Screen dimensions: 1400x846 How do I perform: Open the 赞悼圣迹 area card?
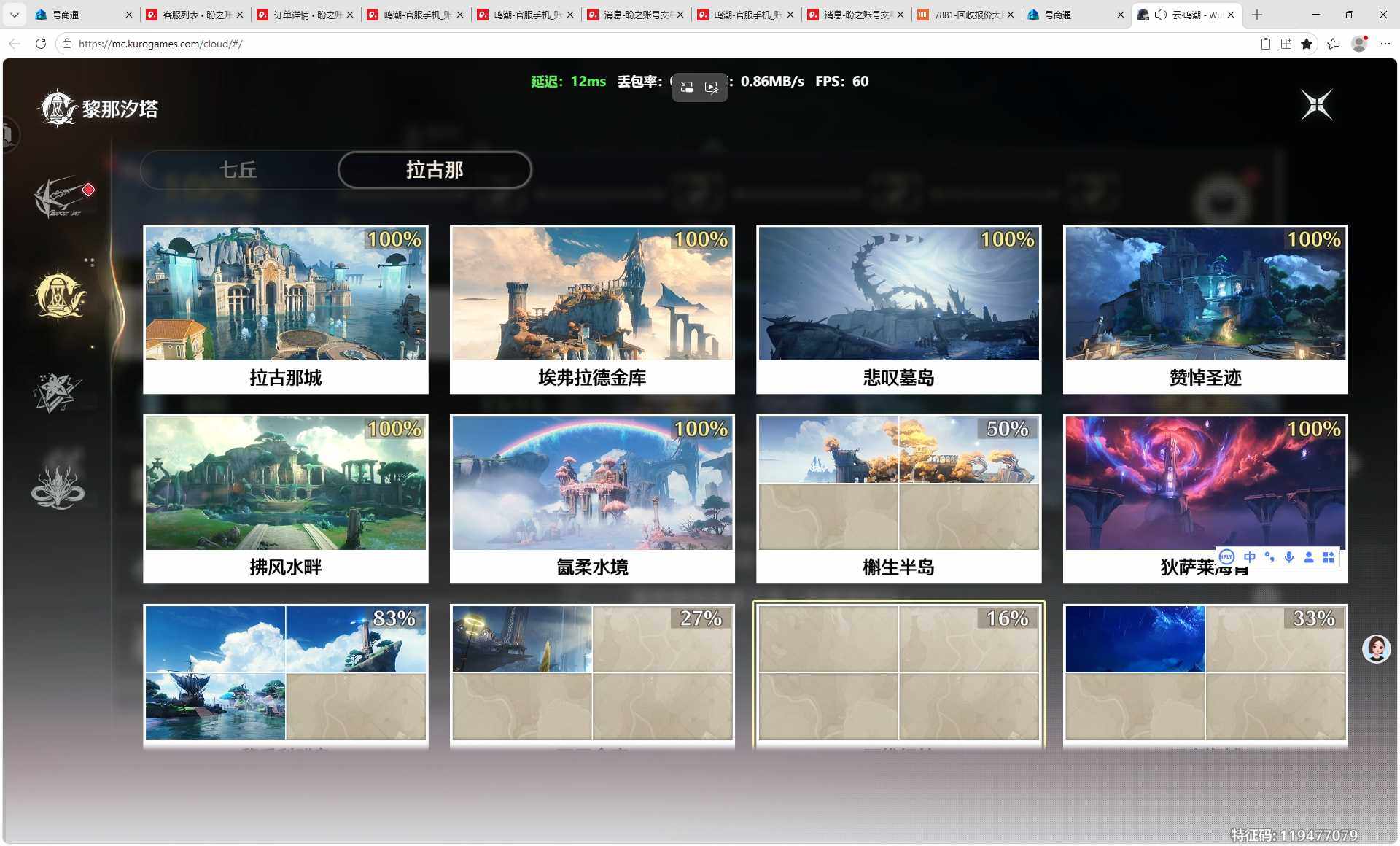pyautogui.click(x=1205, y=309)
